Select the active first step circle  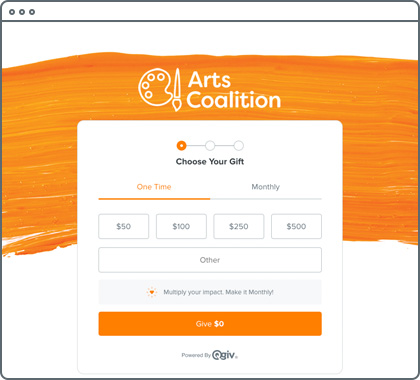point(181,146)
